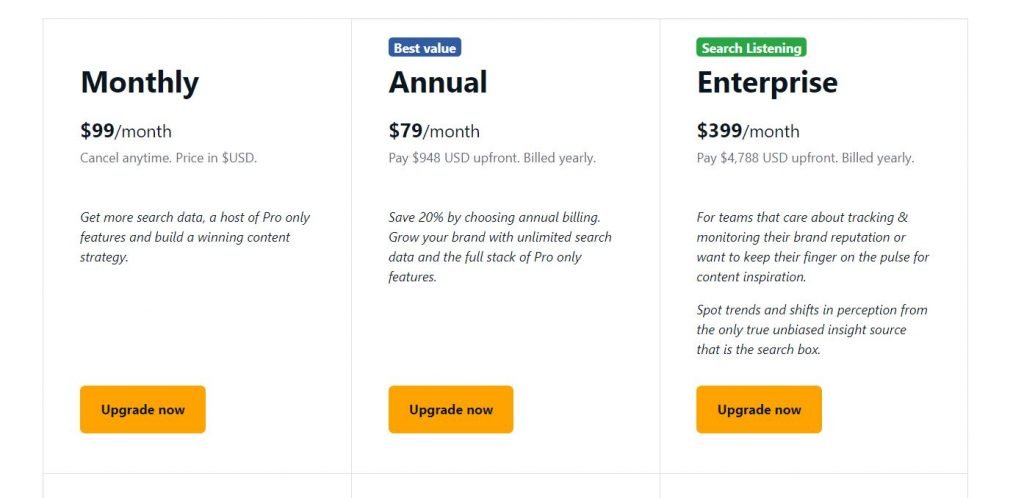1024x498 pixels.
Task: Select the Enterprise plan heading
Action: coord(767,83)
